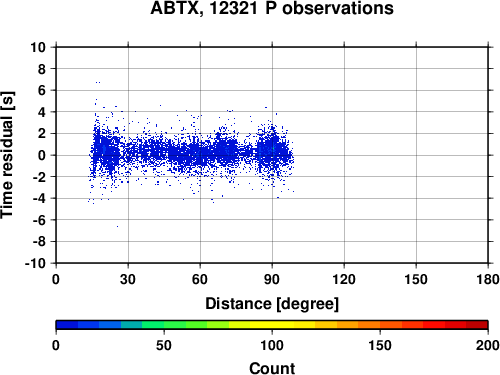Click the x-axis tick label 180

(488, 279)
